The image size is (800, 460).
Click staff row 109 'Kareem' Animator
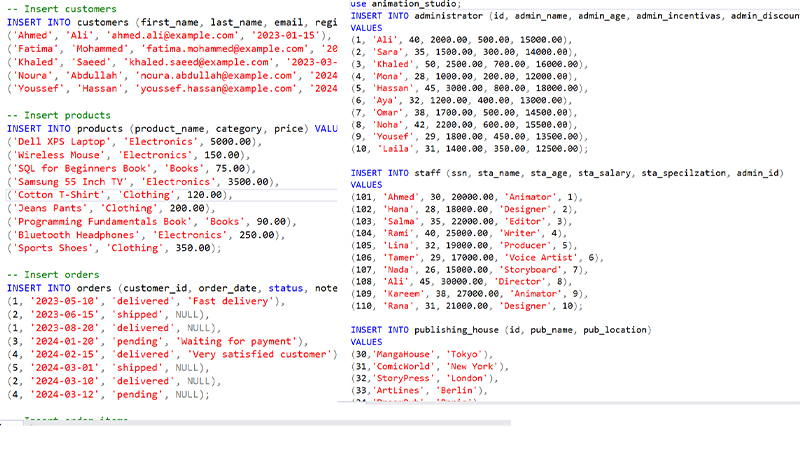(469, 294)
